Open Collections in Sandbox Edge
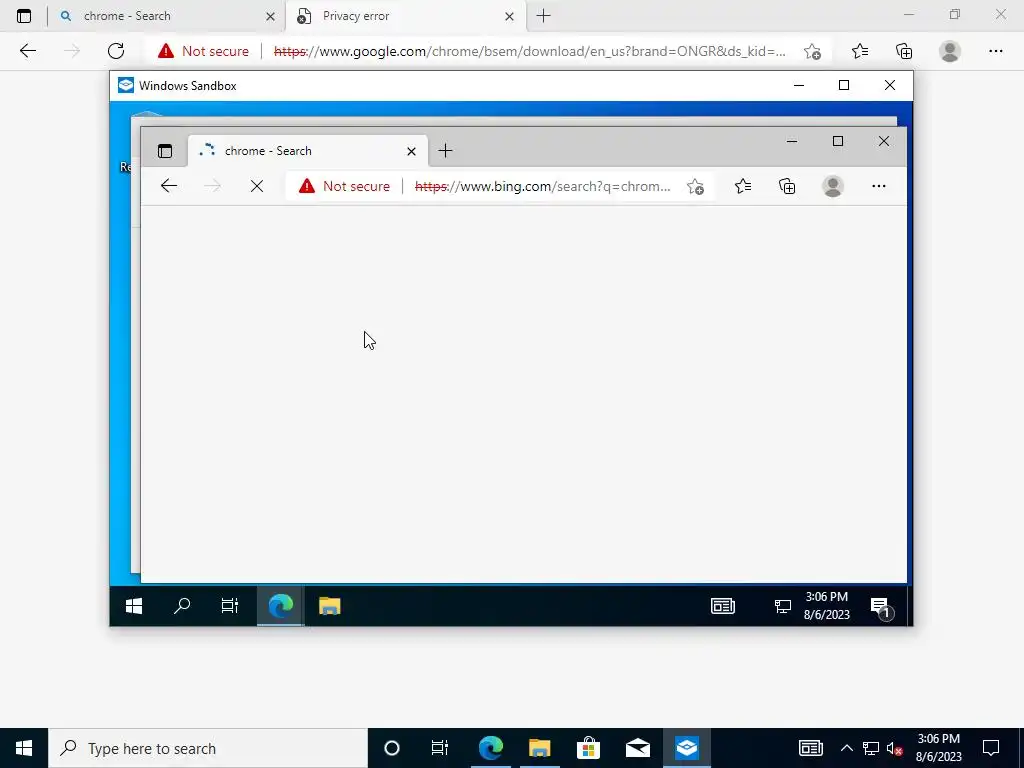Viewport: 1024px width, 768px height. (787, 186)
